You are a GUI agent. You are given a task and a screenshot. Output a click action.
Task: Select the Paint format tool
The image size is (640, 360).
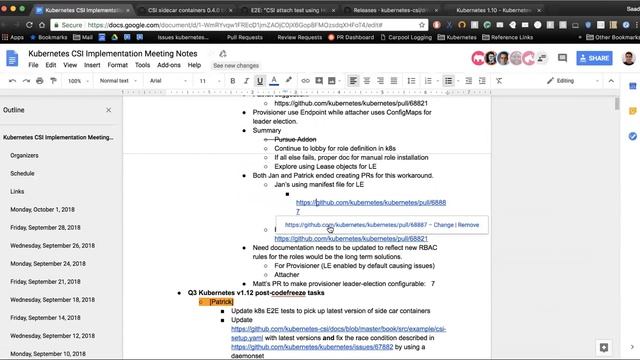point(53,81)
